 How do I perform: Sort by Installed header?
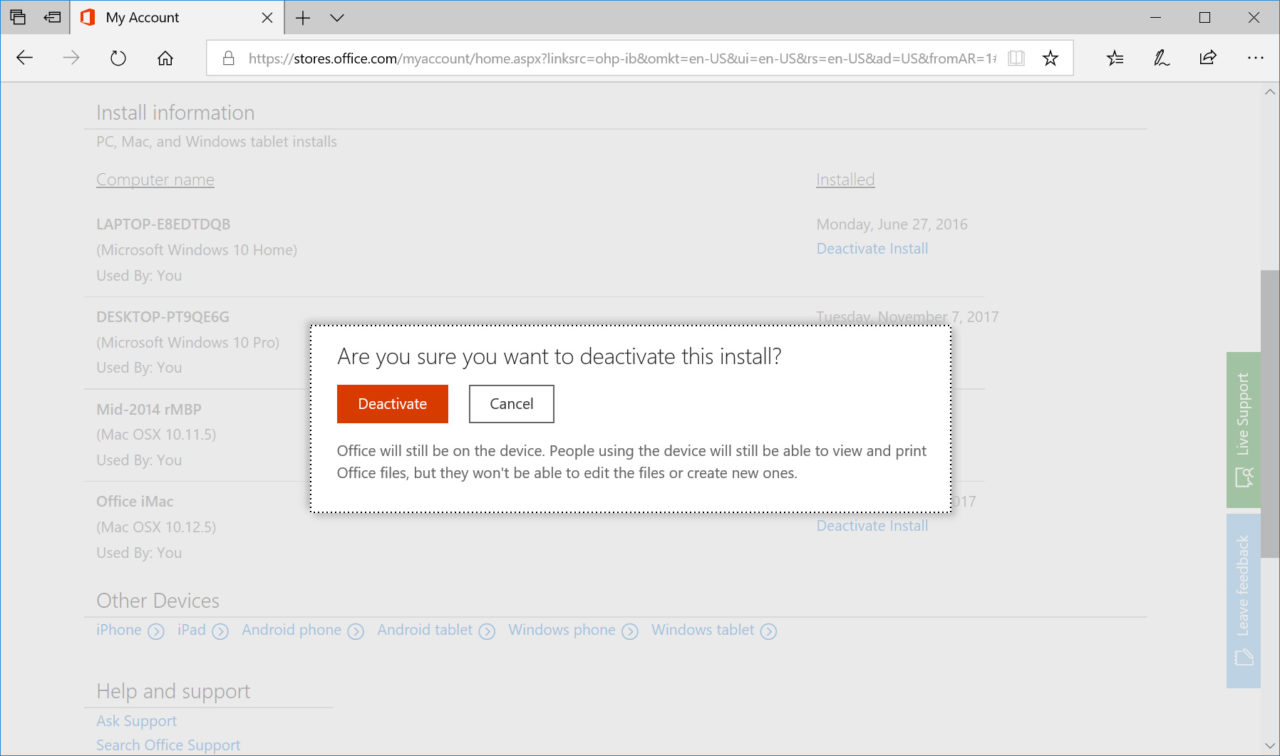click(845, 180)
